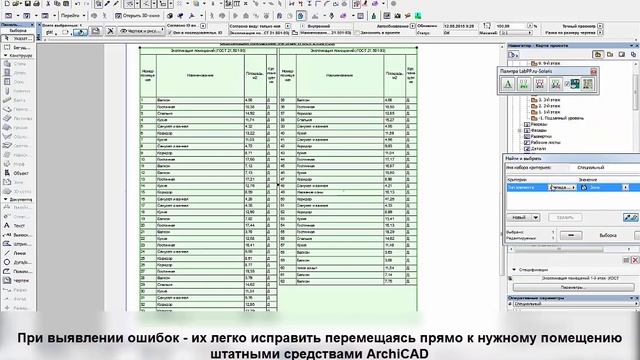Open the 'Чертеж и рисунок' layer dropdown
640x360 pixels.
[x=142, y=31]
